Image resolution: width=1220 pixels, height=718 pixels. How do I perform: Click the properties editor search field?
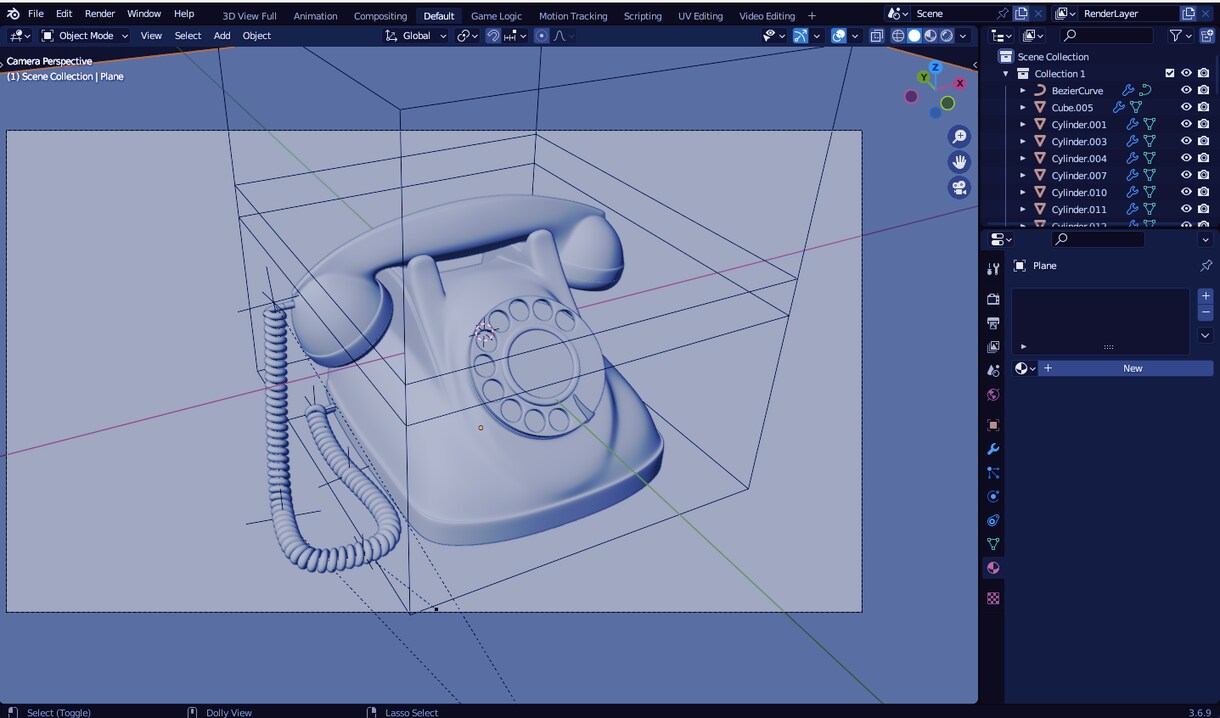[1098, 240]
